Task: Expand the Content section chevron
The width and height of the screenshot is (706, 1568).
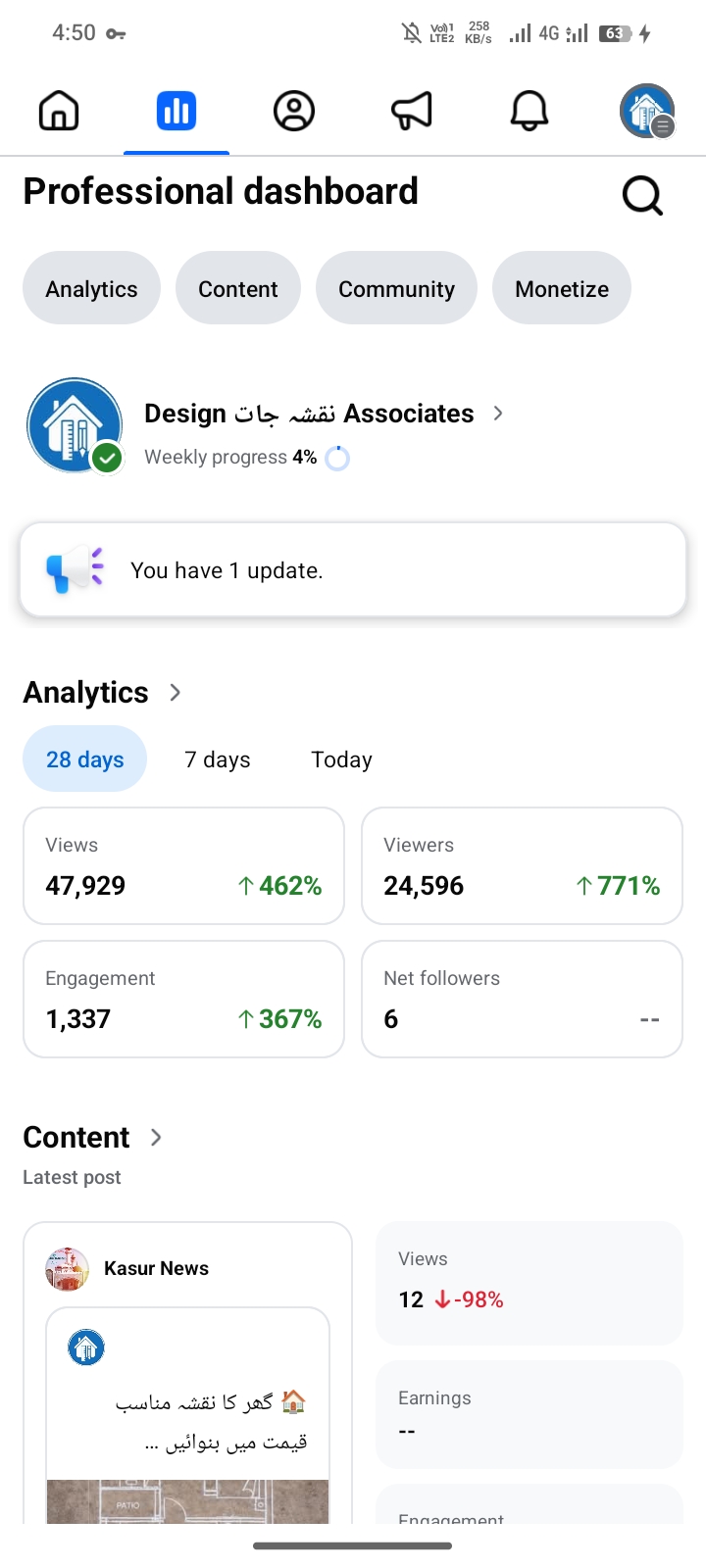Action: coord(156,1137)
